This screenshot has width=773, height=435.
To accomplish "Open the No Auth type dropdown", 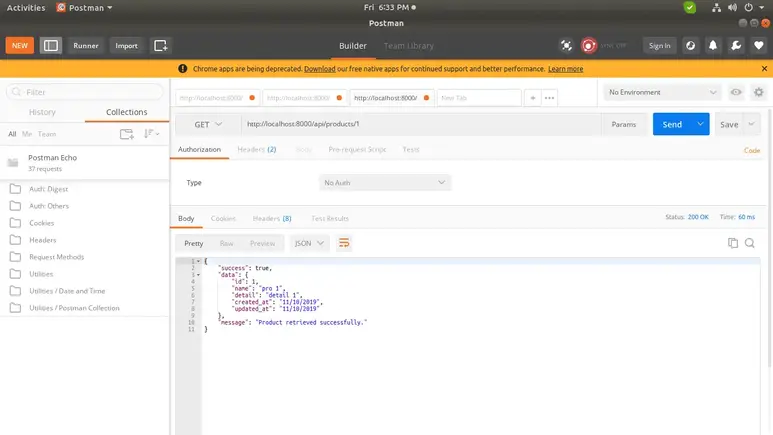I will [385, 183].
